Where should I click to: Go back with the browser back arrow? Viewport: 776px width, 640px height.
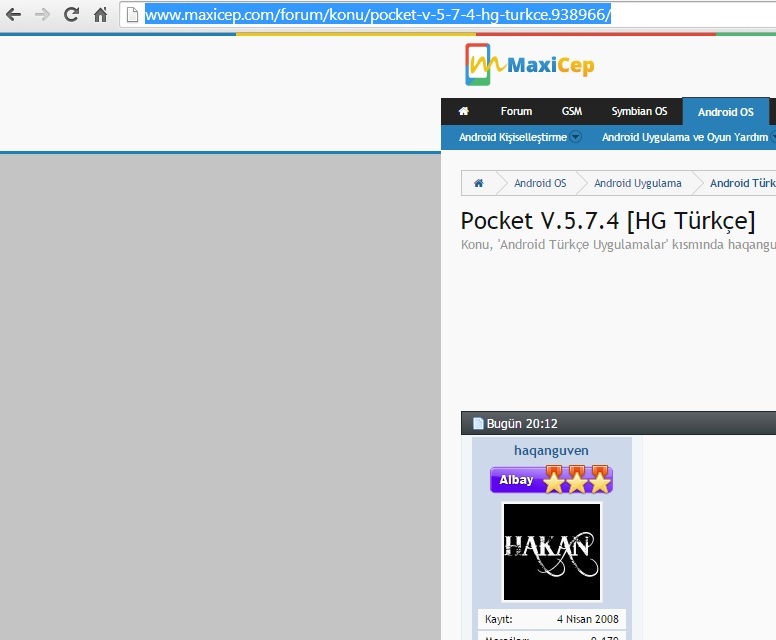[x=13, y=15]
